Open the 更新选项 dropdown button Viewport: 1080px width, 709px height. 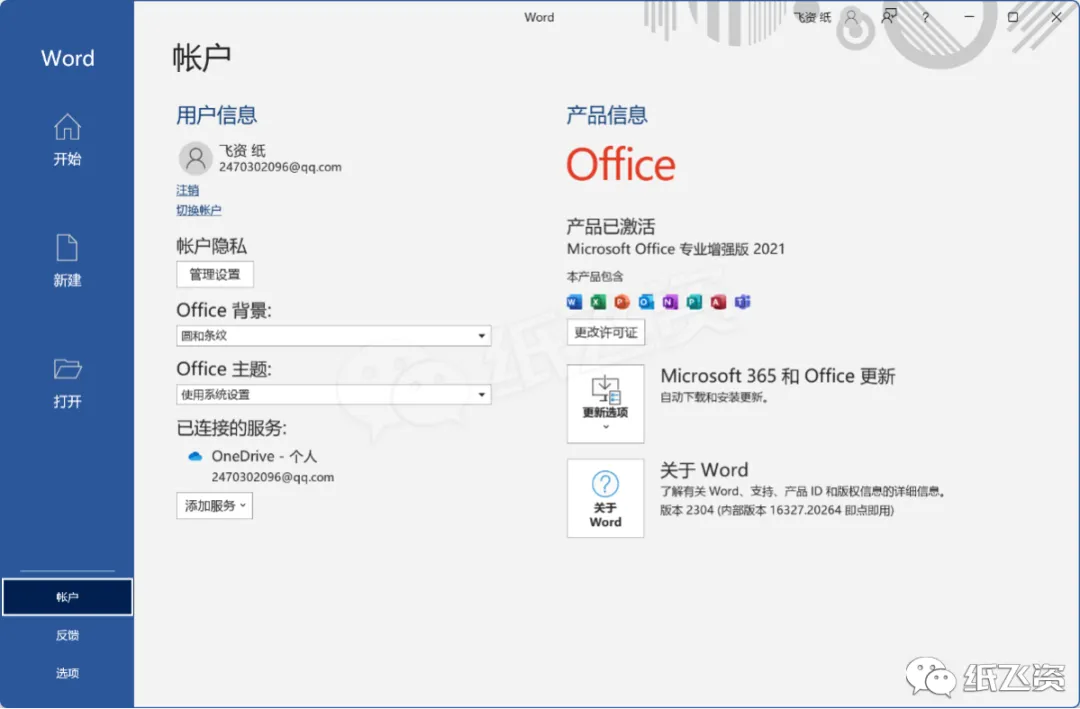pyautogui.click(x=605, y=404)
